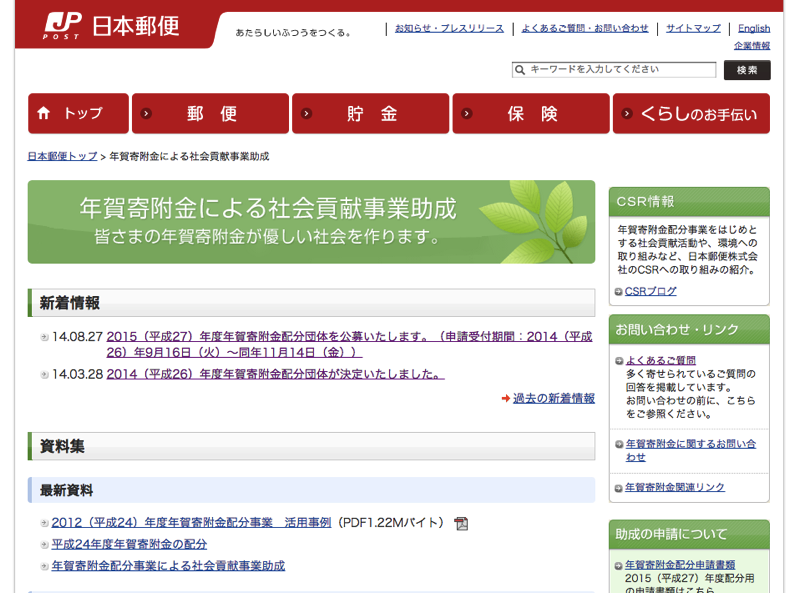Open the 企業情報 link
Viewport: 800px width, 593px height.
(x=752, y=46)
